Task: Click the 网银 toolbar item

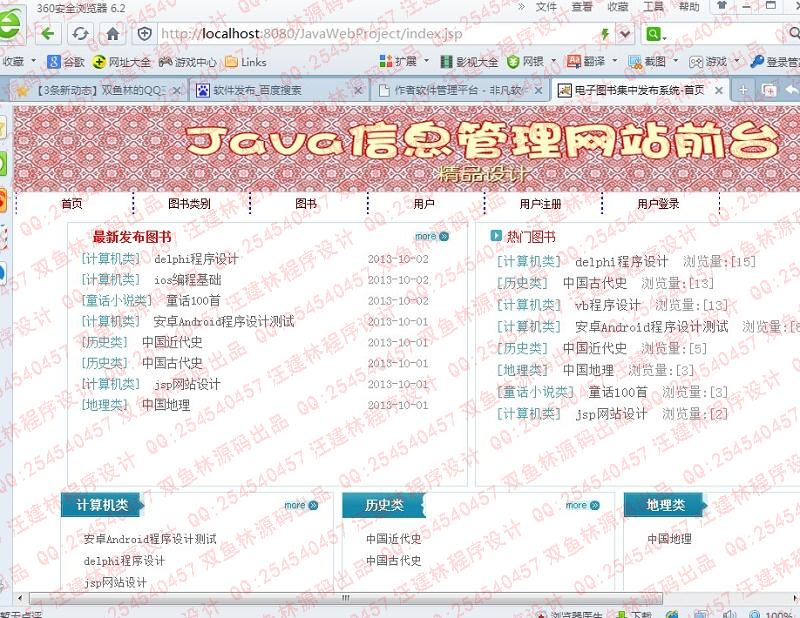Action: (526, 62)
